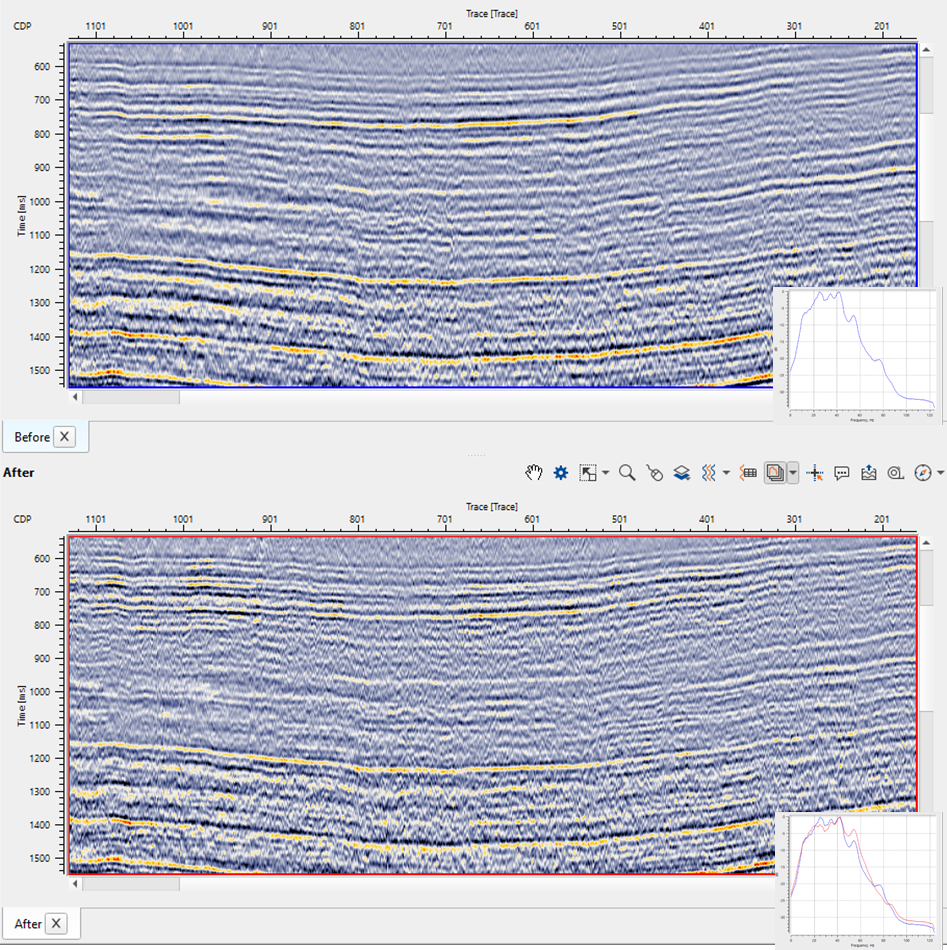This screenshot has height=950, width=947.
Task: Open the layers stack icon
Action: (681, 473)
